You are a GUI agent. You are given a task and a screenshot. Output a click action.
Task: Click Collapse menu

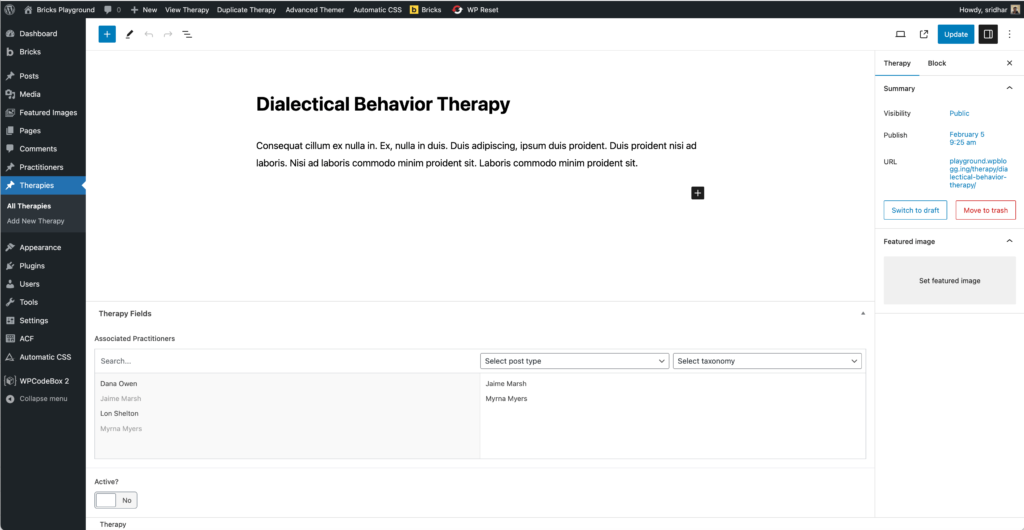42,398
